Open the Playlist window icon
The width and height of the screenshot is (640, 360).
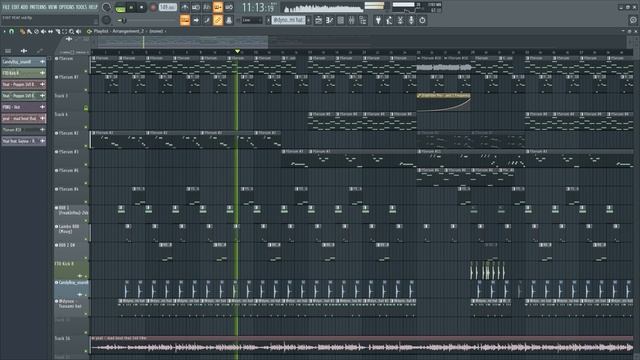pyautogui.click(x=318, y=20)
